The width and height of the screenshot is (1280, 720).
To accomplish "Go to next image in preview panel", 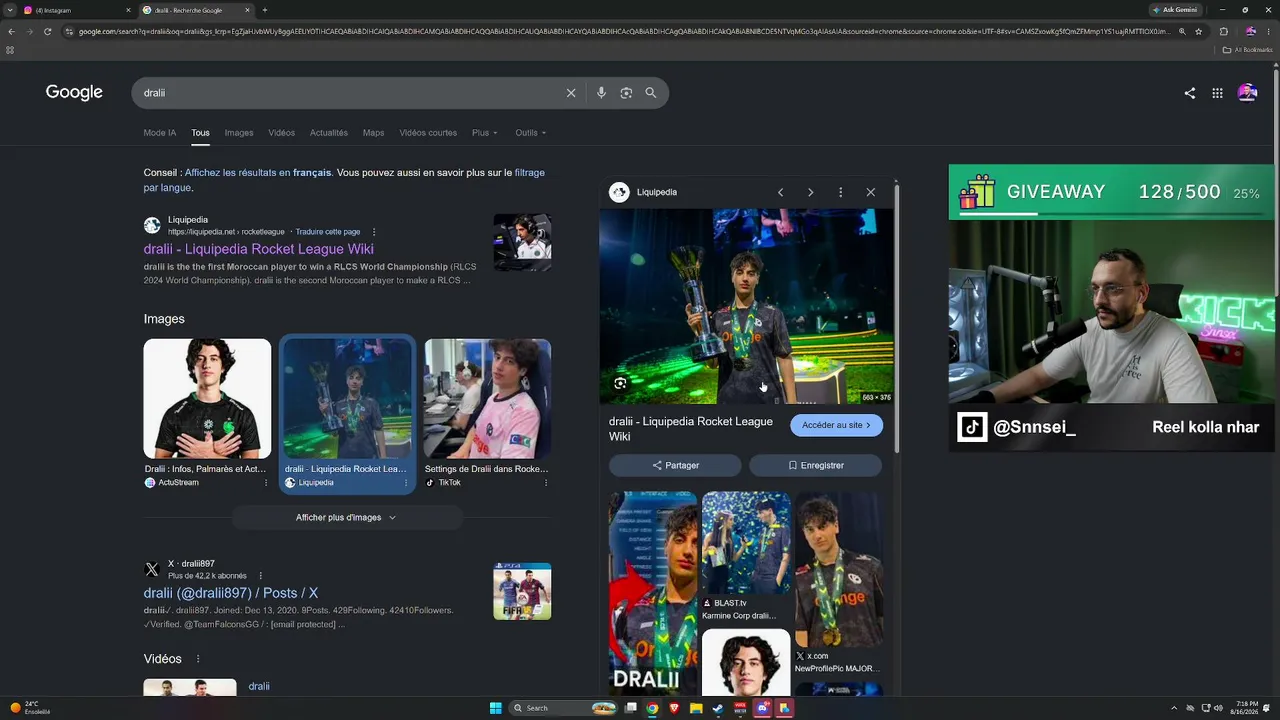I will (810, 192).
